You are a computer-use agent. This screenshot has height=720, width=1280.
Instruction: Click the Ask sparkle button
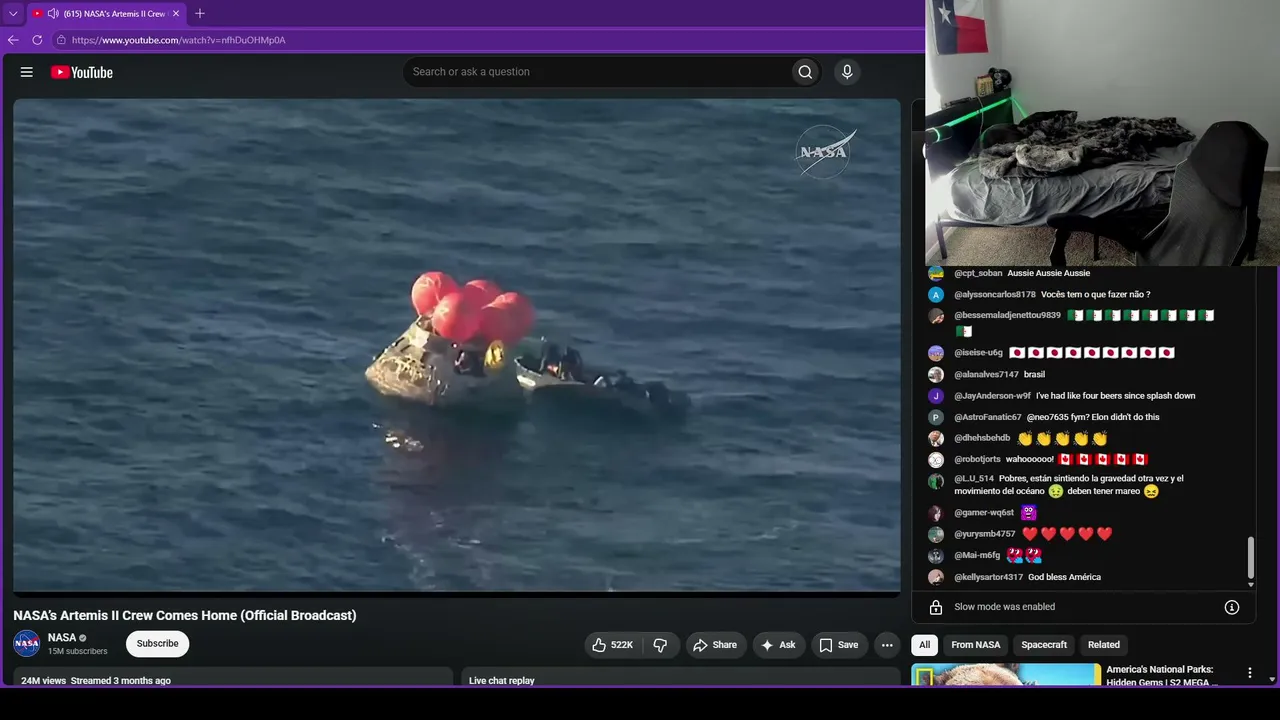(x=778, y=645)
